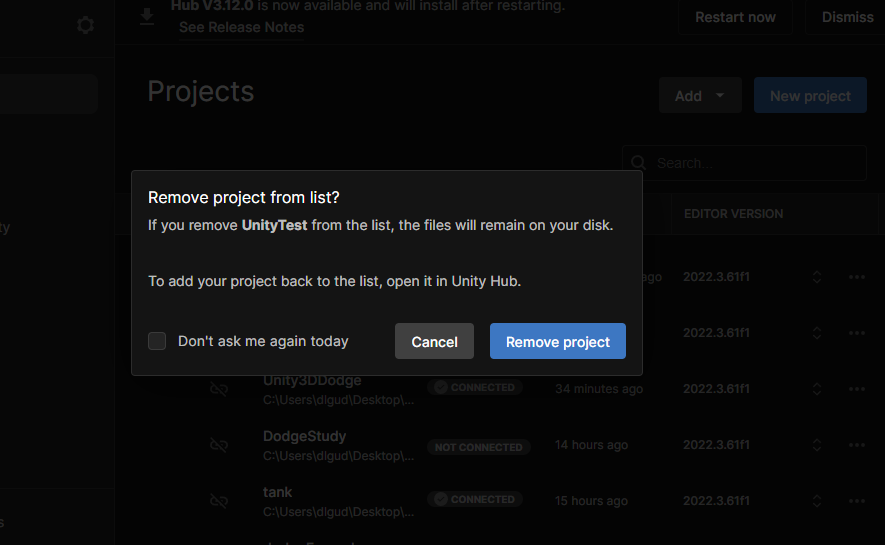Image resolution: width=885 pixels, height=545 pixels.
Task: Open more options menu for tank
Action: [x=857, y=500]
